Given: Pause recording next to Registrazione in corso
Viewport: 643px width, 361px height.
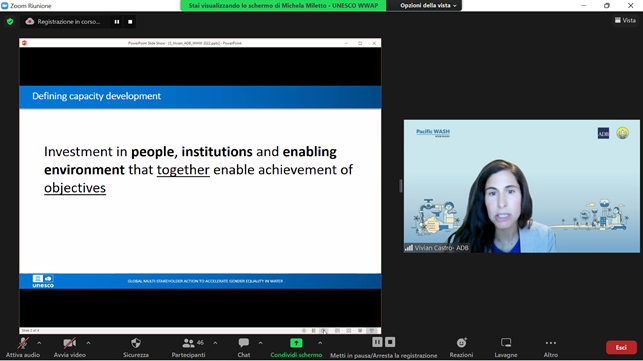Looking at the screenshot, I should (117, 22).
